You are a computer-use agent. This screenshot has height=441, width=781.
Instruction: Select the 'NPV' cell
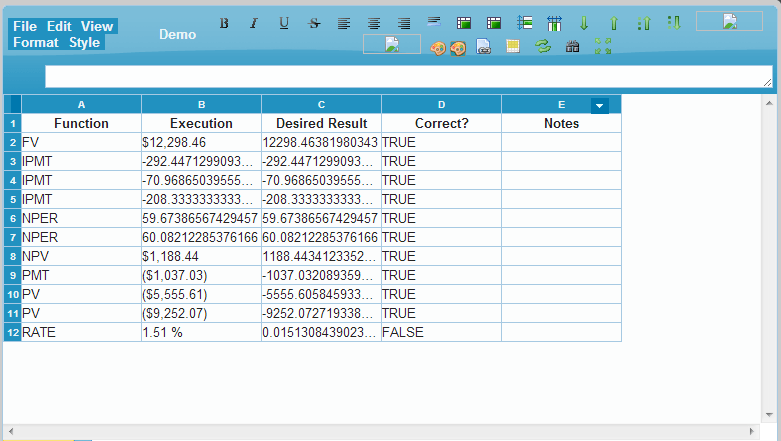click(x=81, y=257)
